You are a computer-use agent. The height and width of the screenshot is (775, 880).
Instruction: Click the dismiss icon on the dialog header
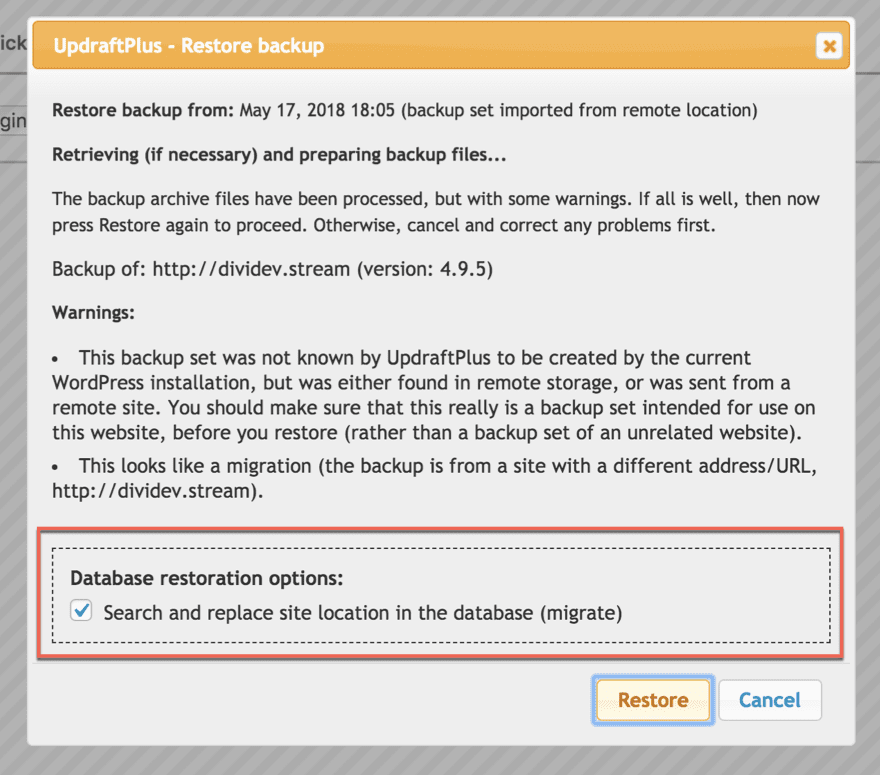829,46
